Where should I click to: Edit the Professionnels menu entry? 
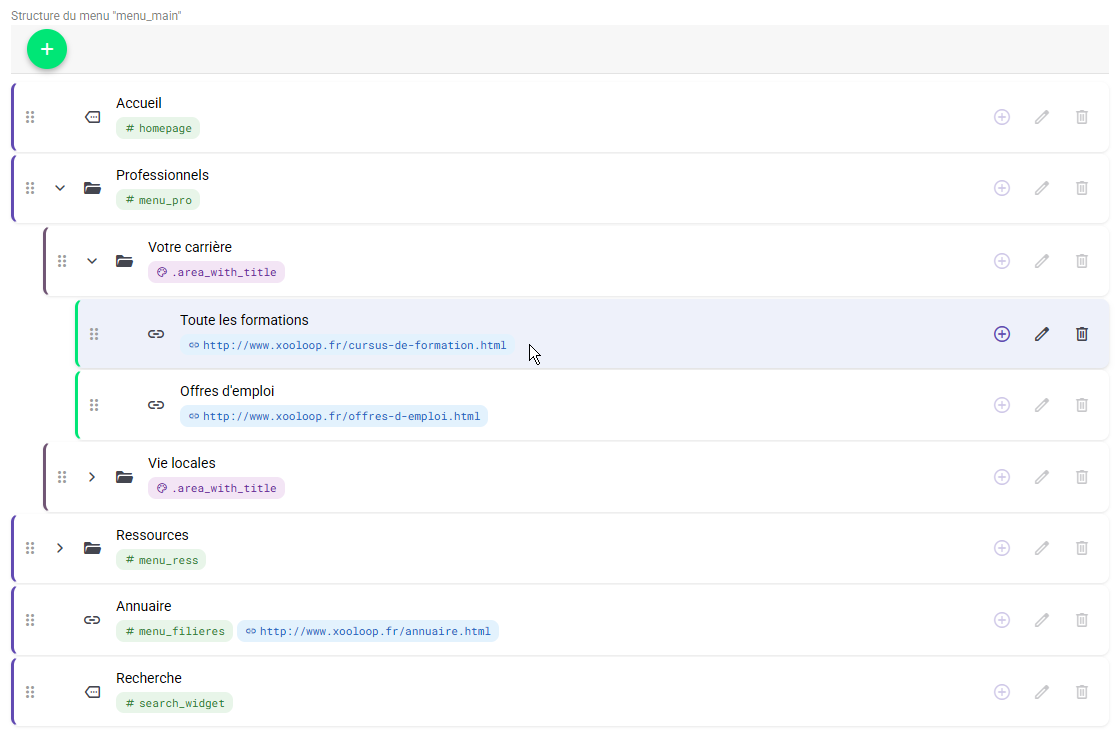[x=1041, y=188]
